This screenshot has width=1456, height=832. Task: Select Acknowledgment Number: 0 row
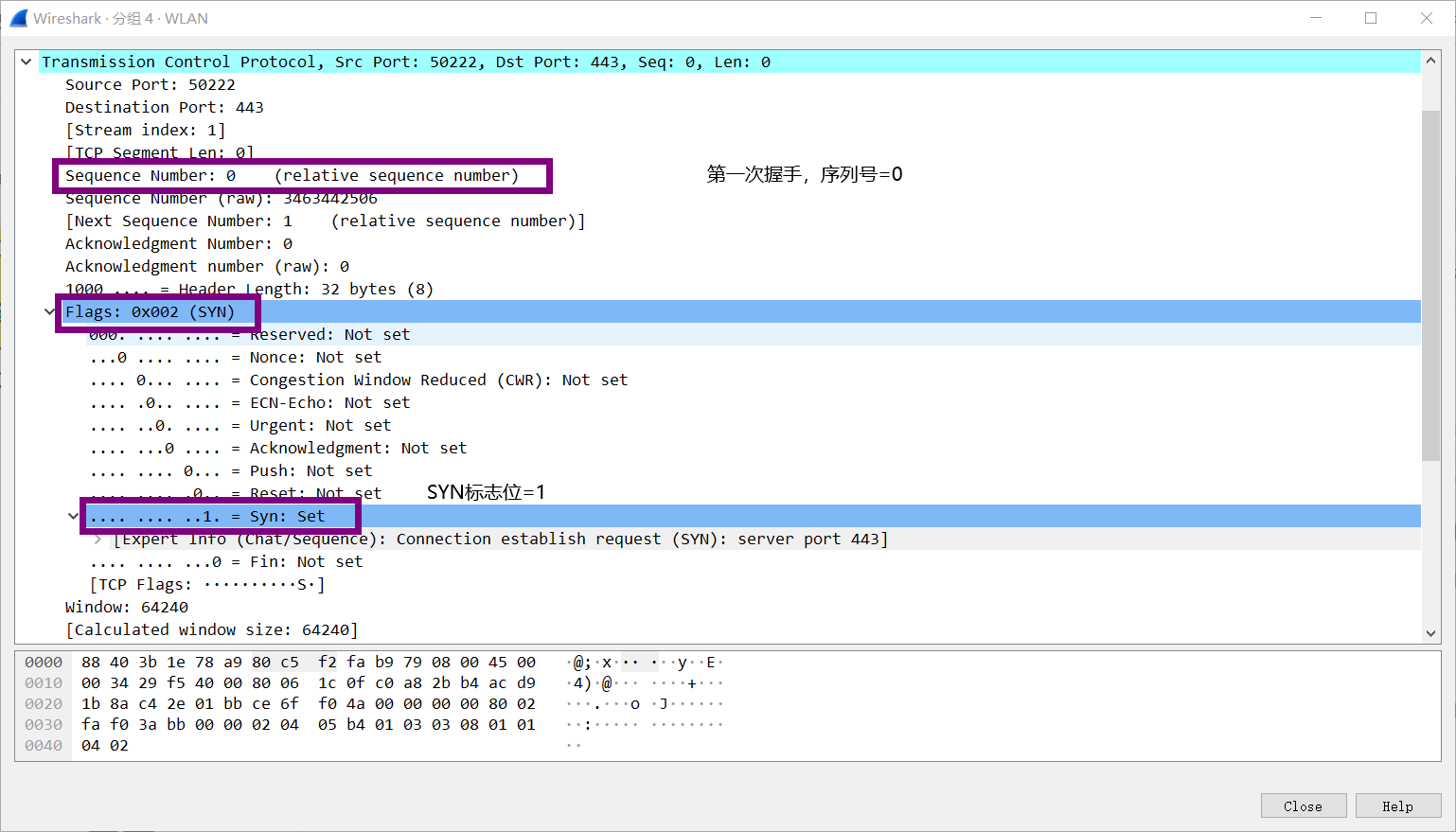tap(178, 243)
